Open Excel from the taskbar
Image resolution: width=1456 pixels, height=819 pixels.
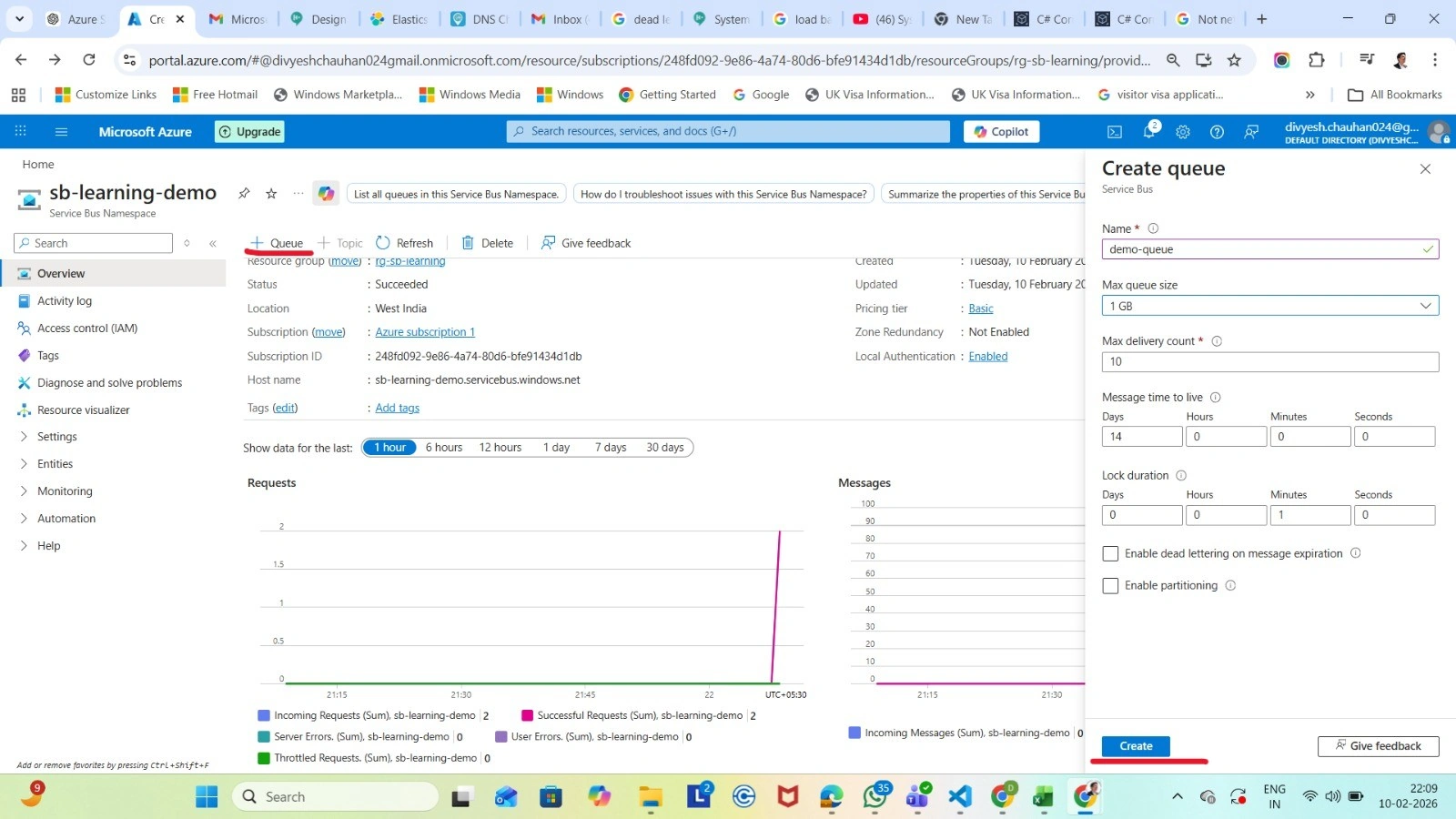click(1043, 797)
